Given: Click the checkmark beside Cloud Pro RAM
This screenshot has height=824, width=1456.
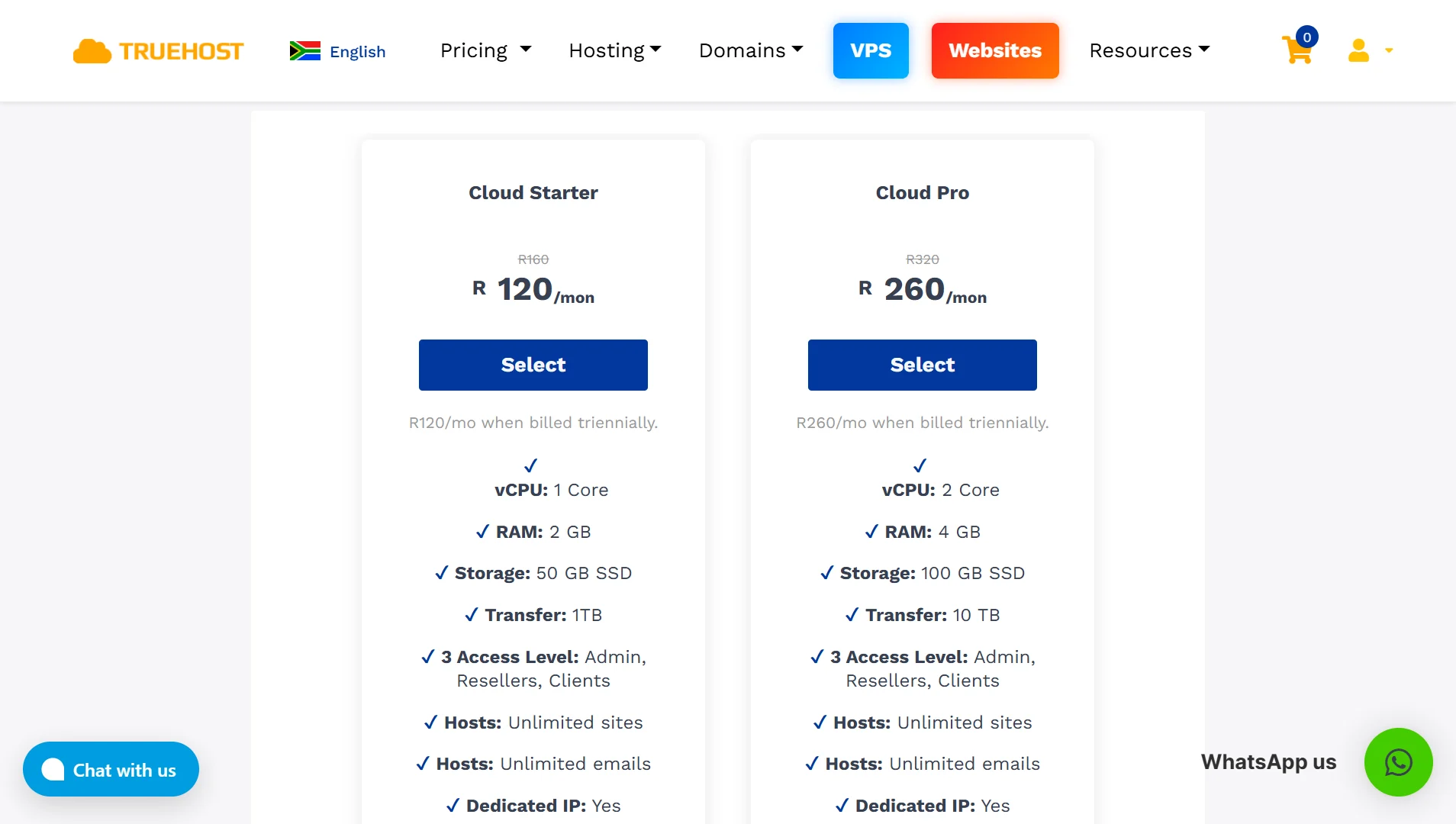Looking at the screenshot, I should tap(871, 532).
